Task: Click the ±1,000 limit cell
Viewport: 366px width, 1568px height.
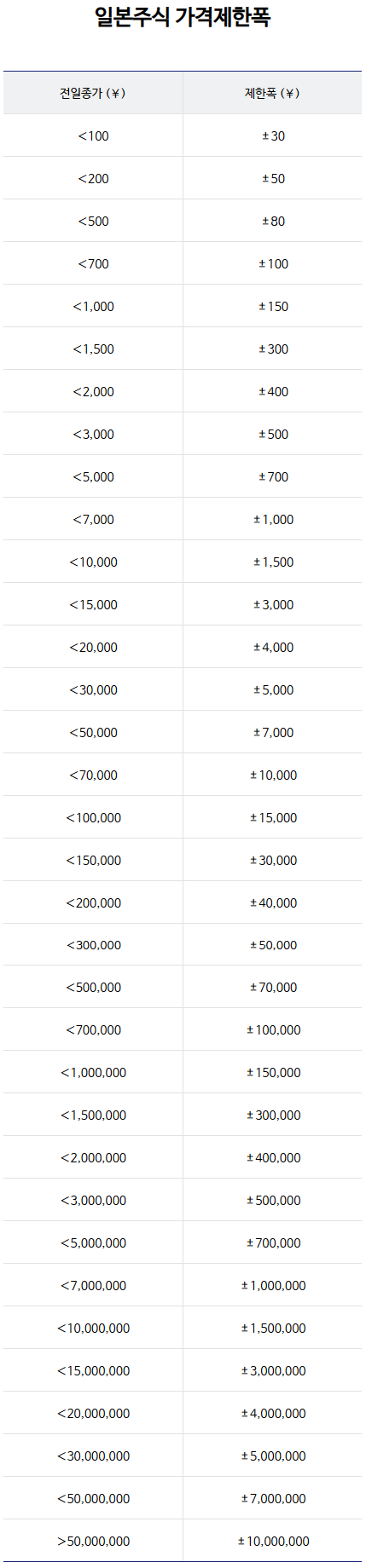Action: (x=272, y=519)
